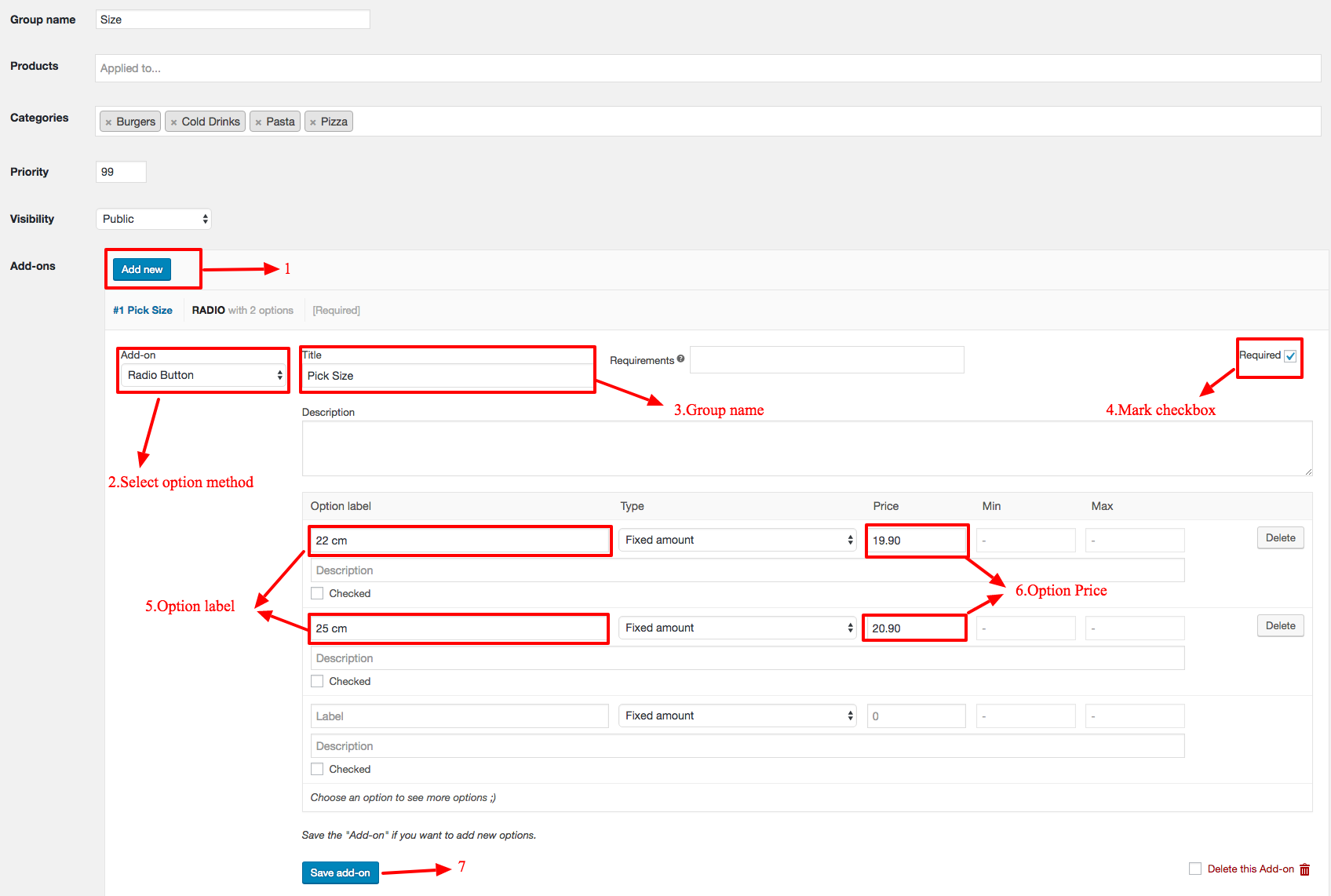Remove the Pasta category tag

[258, 122]
